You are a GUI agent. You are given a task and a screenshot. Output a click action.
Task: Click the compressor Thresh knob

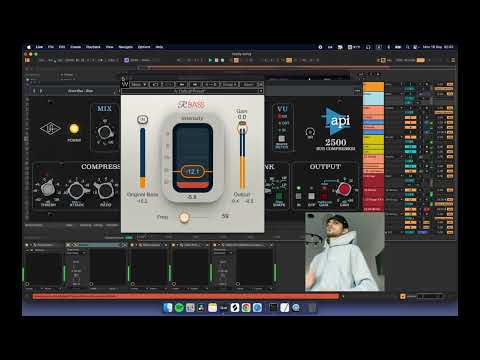tap(48, 189)
